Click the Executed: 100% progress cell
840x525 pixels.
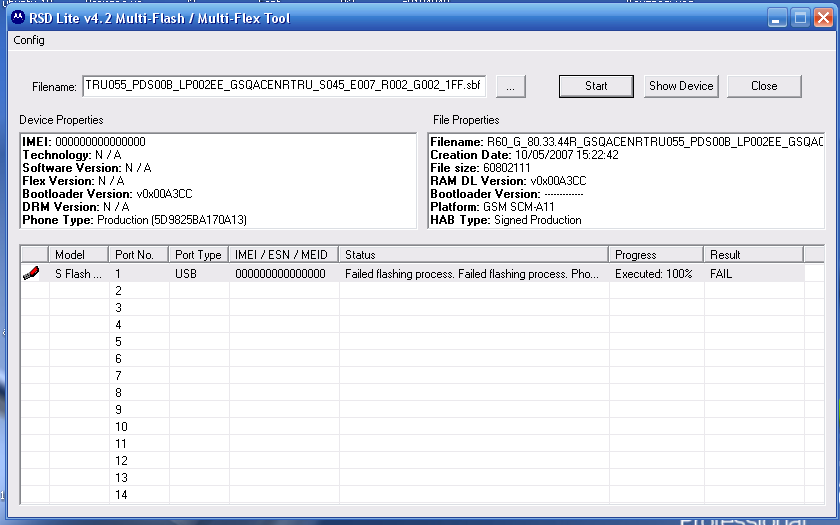654,274
